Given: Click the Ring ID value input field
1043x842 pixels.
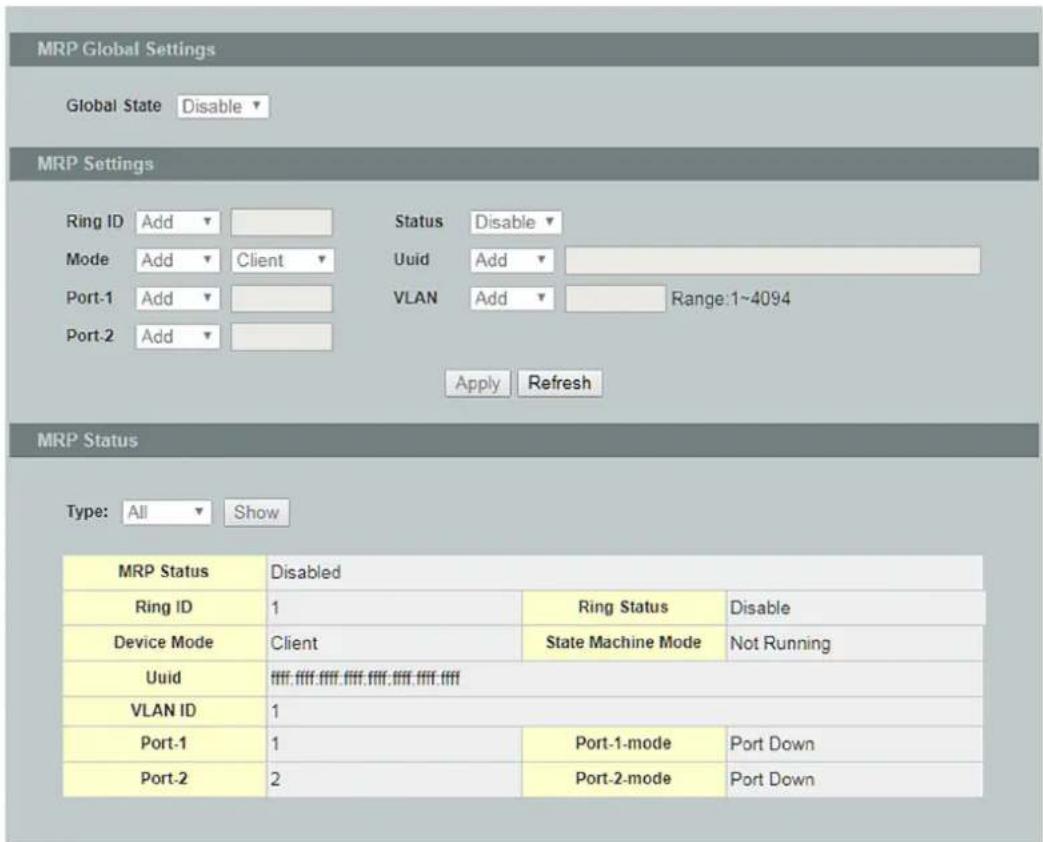Looking at the screenshot, I should point(281,222).
